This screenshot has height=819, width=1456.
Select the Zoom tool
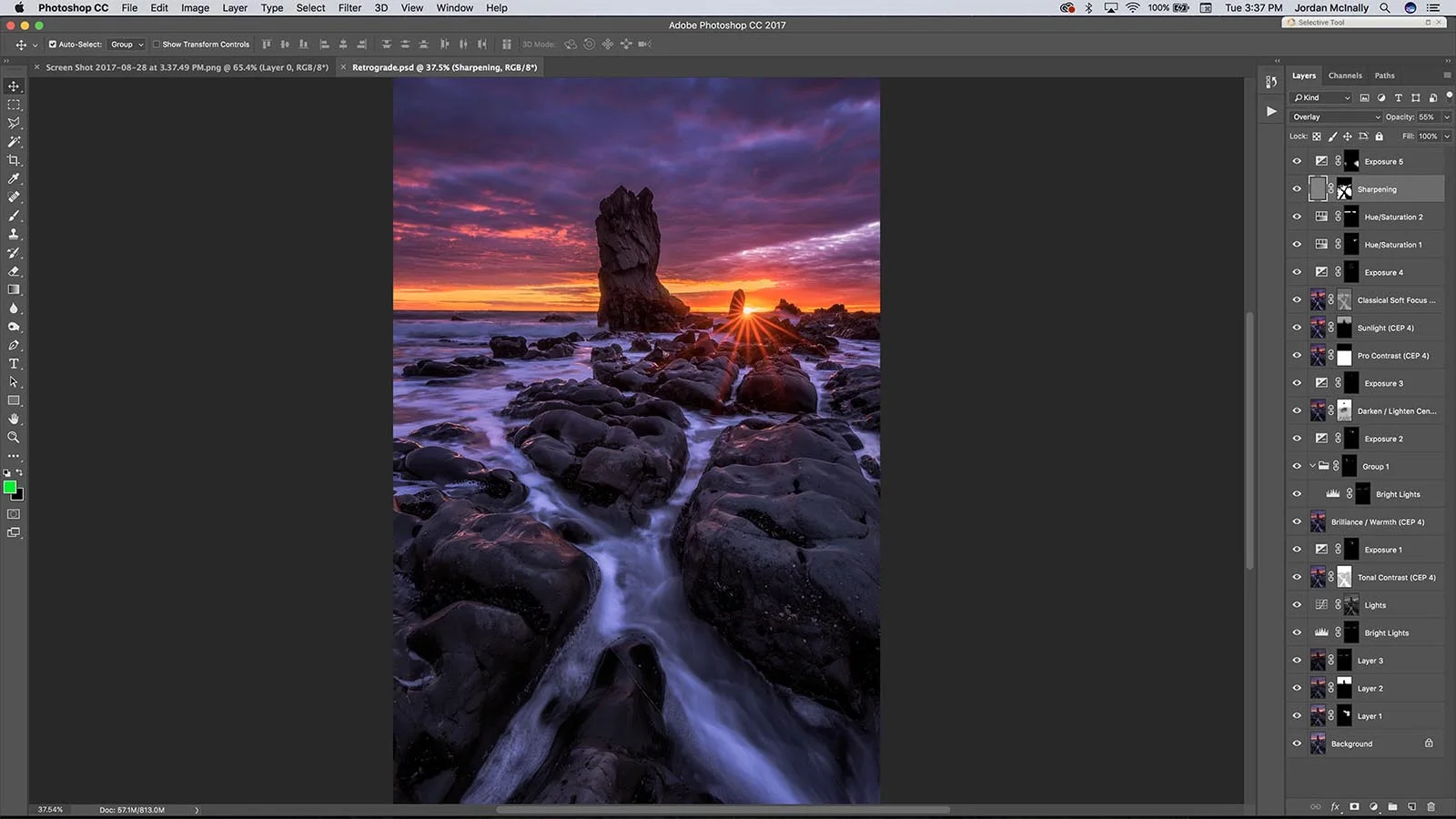click(x=14, y=438)
